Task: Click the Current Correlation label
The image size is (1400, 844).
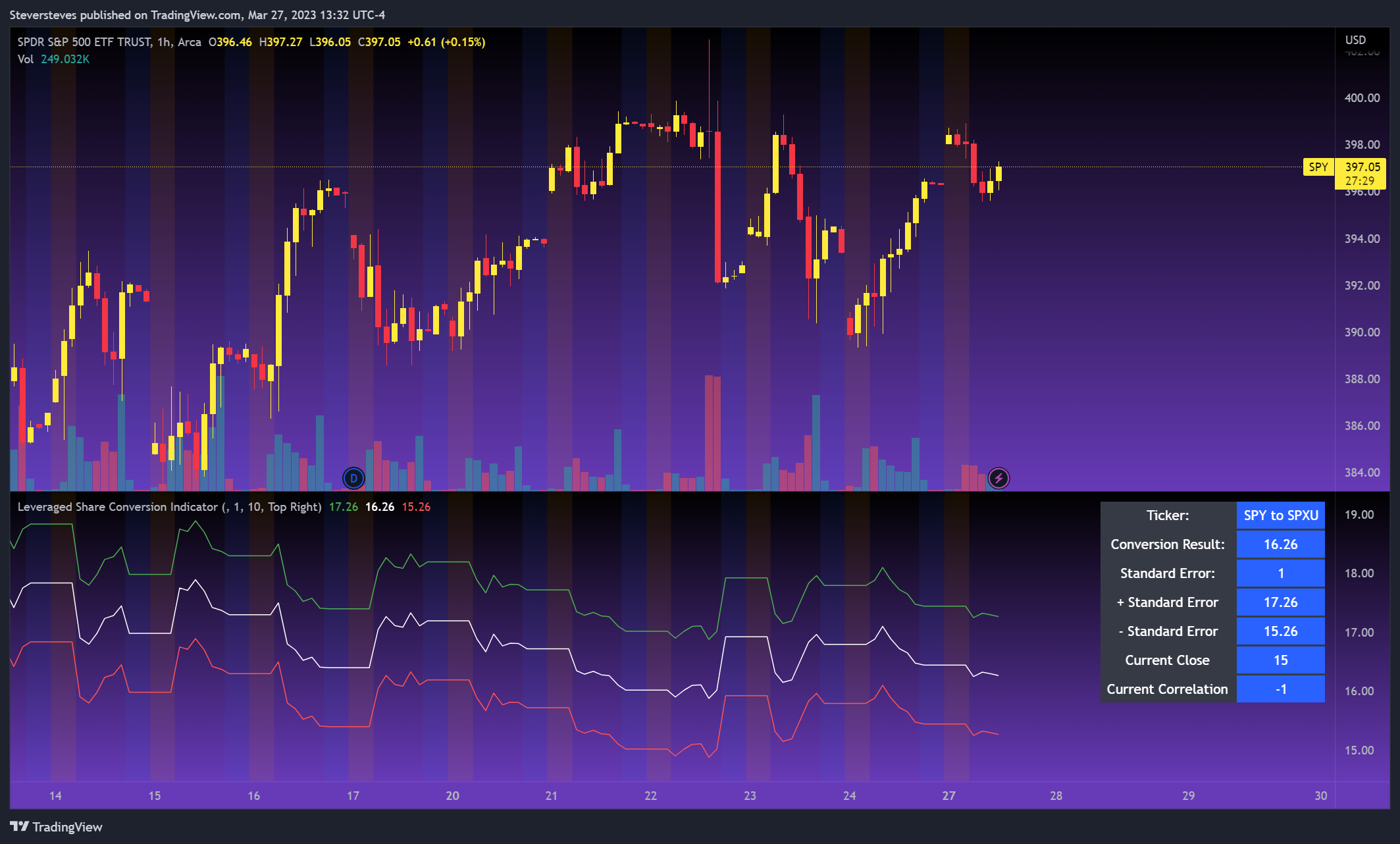Action: point(1168,689)
